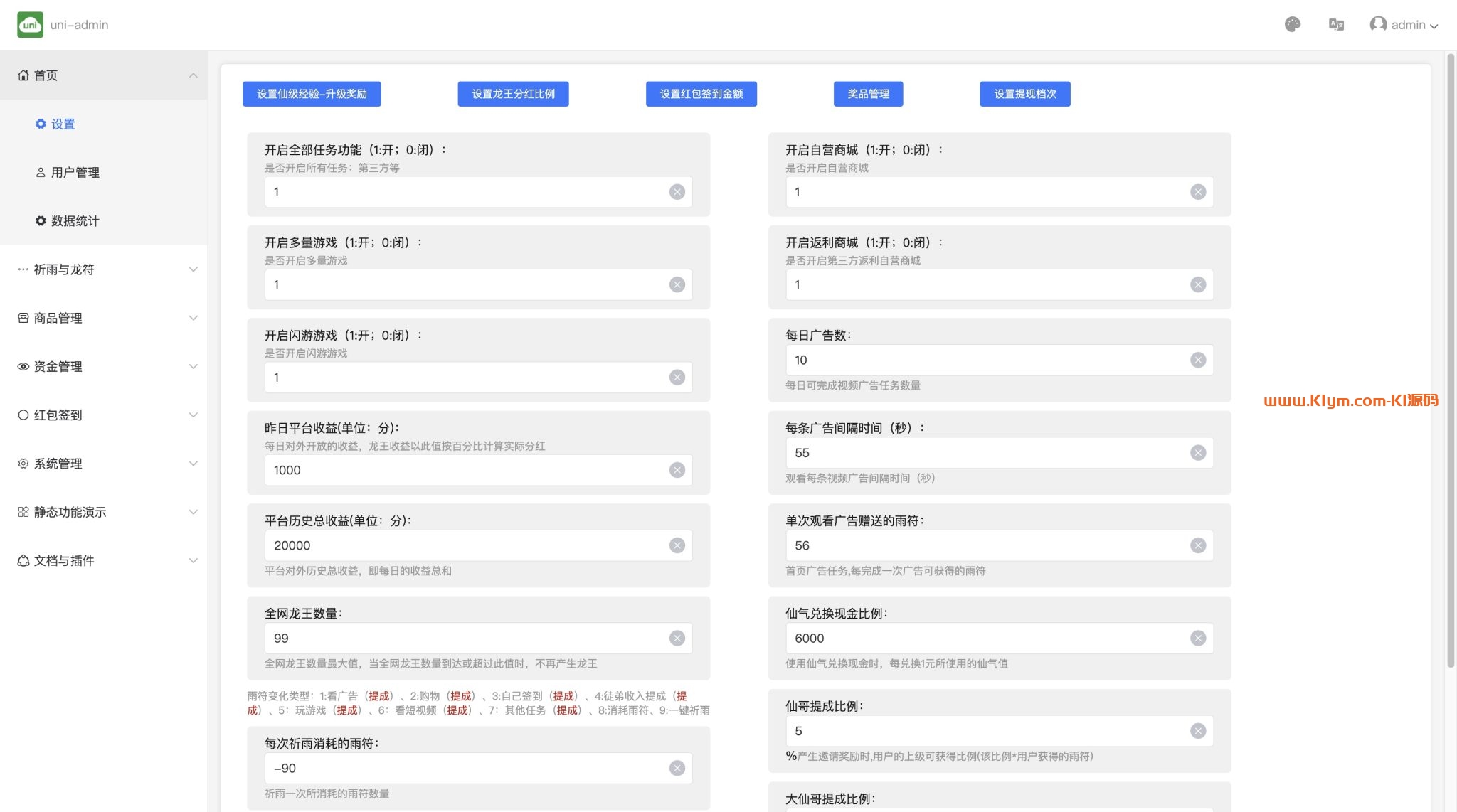
Task: Click the language translate icon
Action: click(1336, 25)
